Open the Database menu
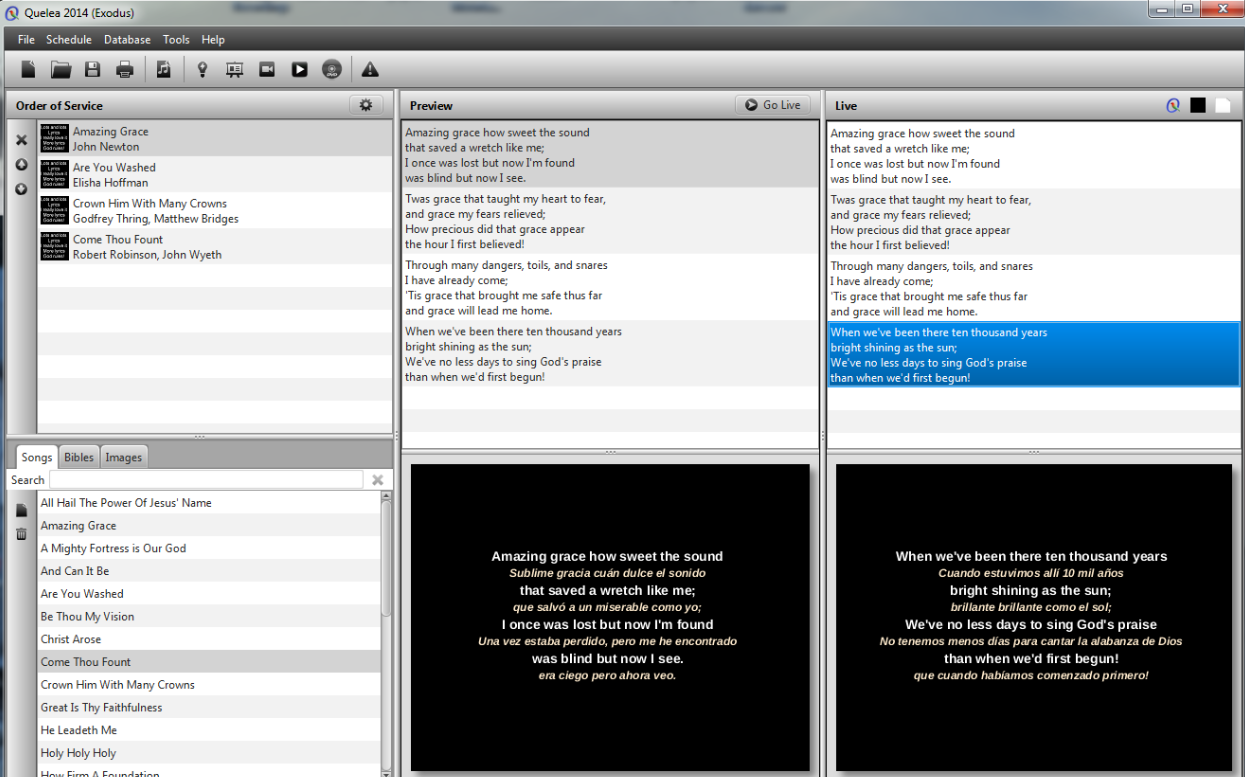Image resolution: width=1245 pixels, height=777 pixels. [127, 40]
